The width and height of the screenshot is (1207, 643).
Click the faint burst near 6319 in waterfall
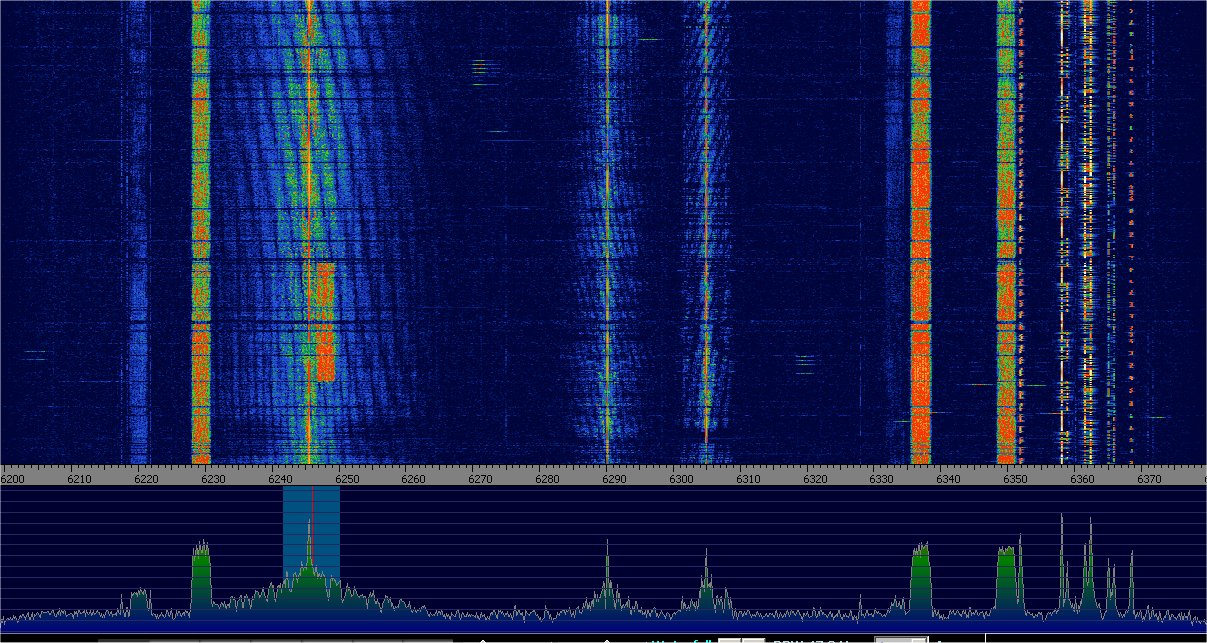click(805, 359)
